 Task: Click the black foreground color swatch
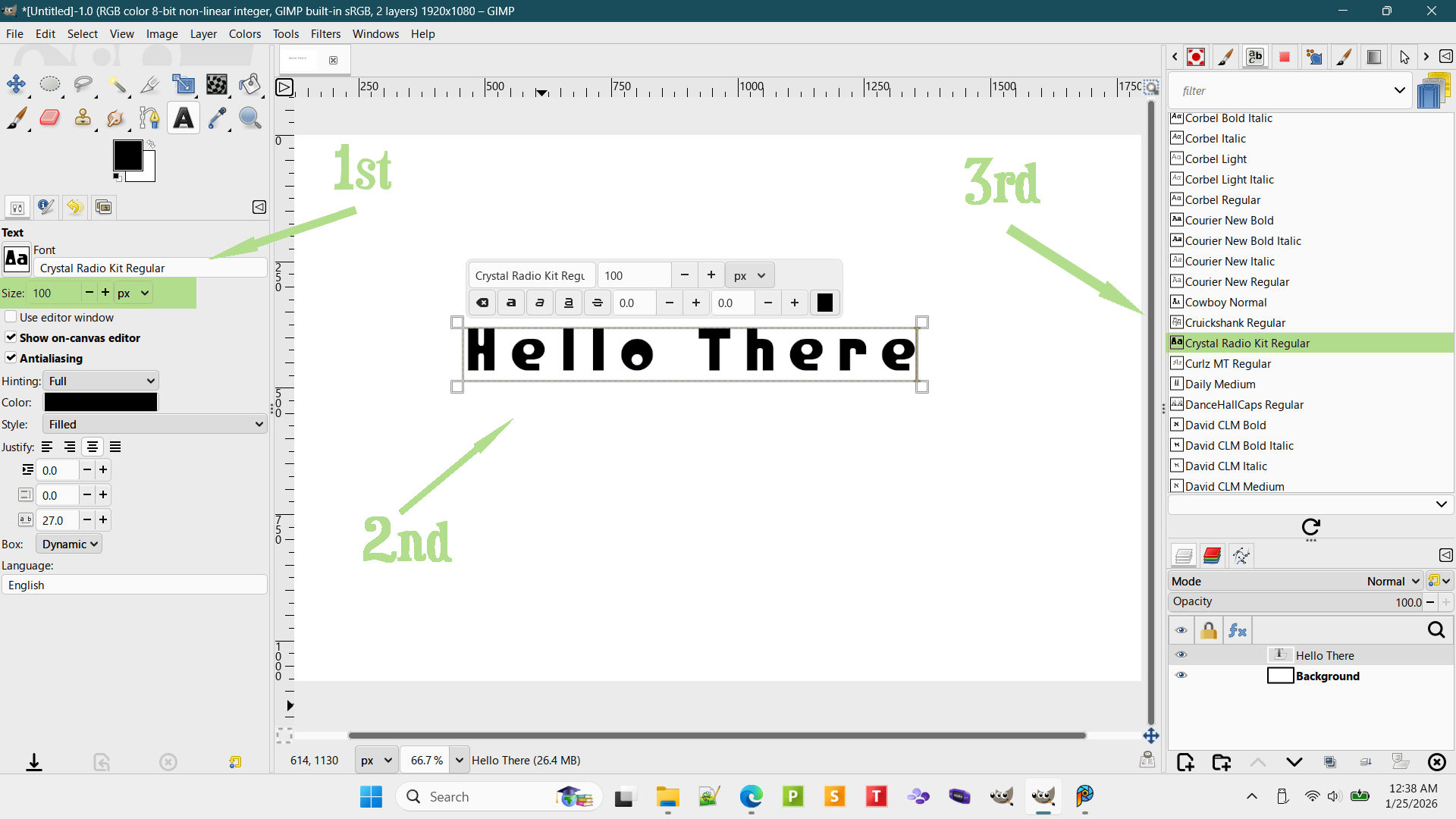127,155
